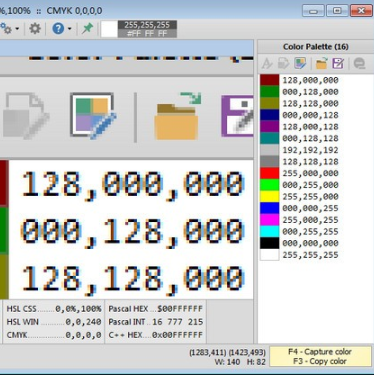374x375 pixels.
Task: Click the palette edit icon with blue pencil
Action: (300, 63)
